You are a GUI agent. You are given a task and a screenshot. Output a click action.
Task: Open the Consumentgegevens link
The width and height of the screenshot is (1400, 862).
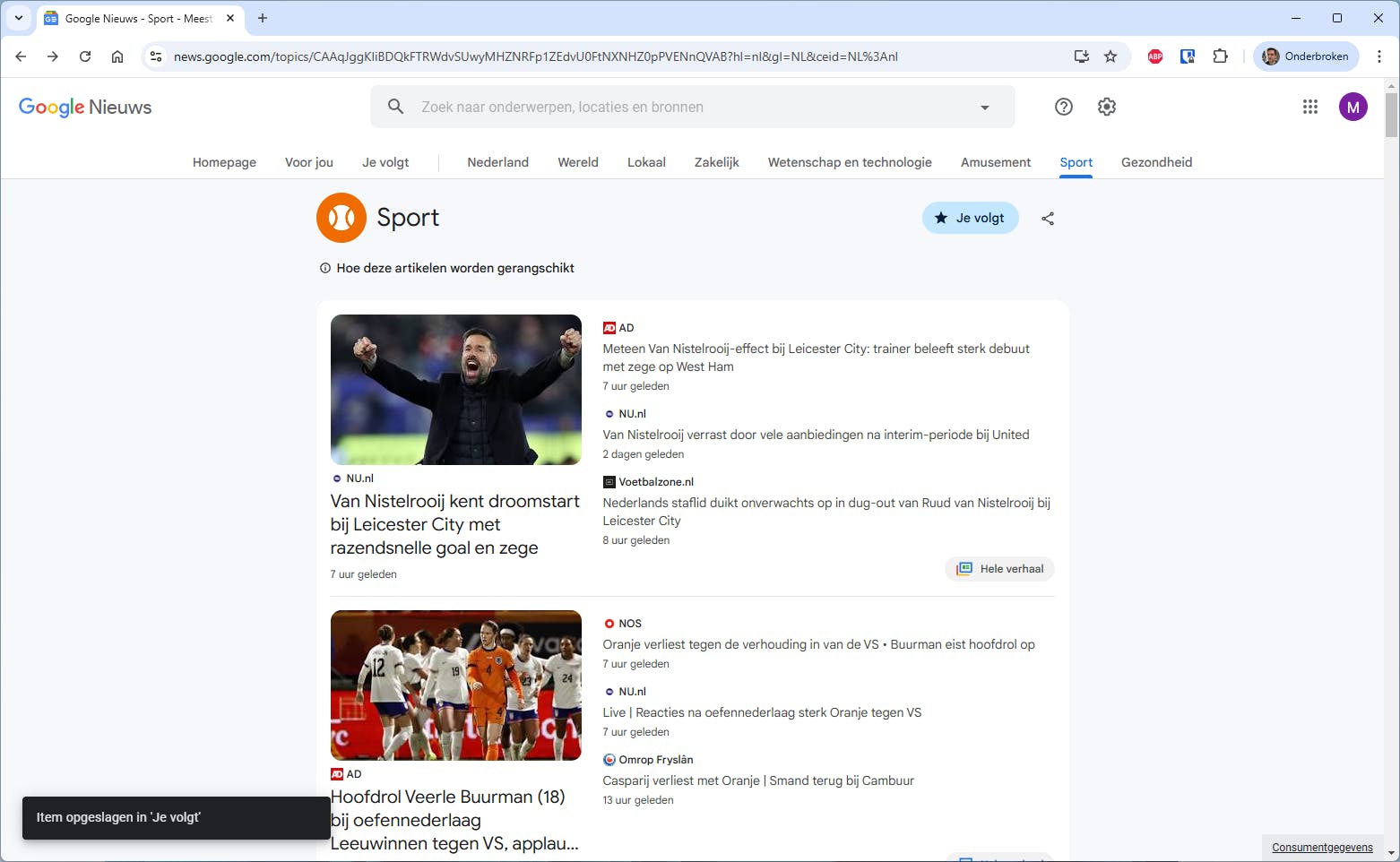(1322, 847)
